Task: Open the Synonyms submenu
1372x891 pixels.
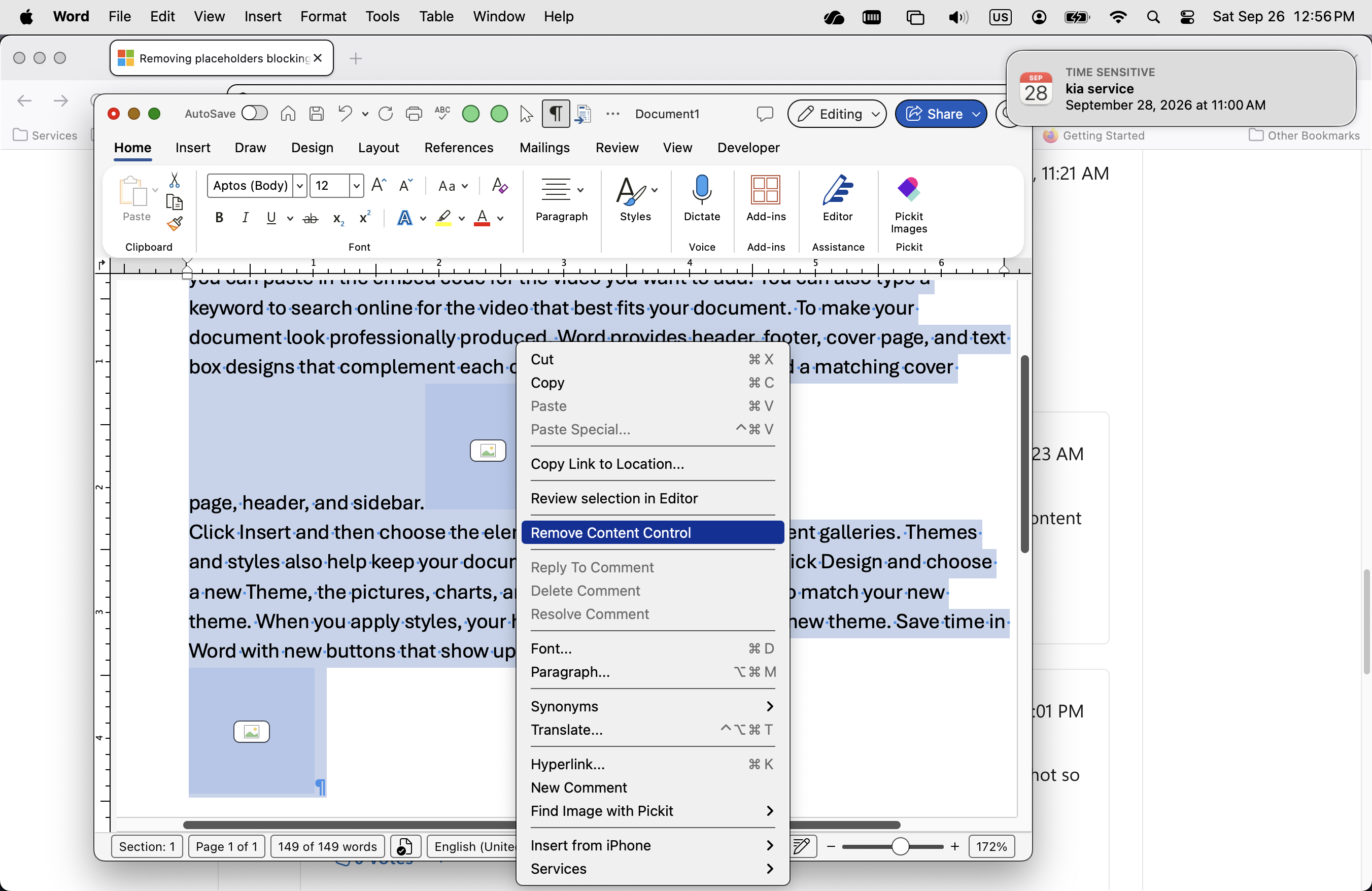Action: tap(653, 706)
